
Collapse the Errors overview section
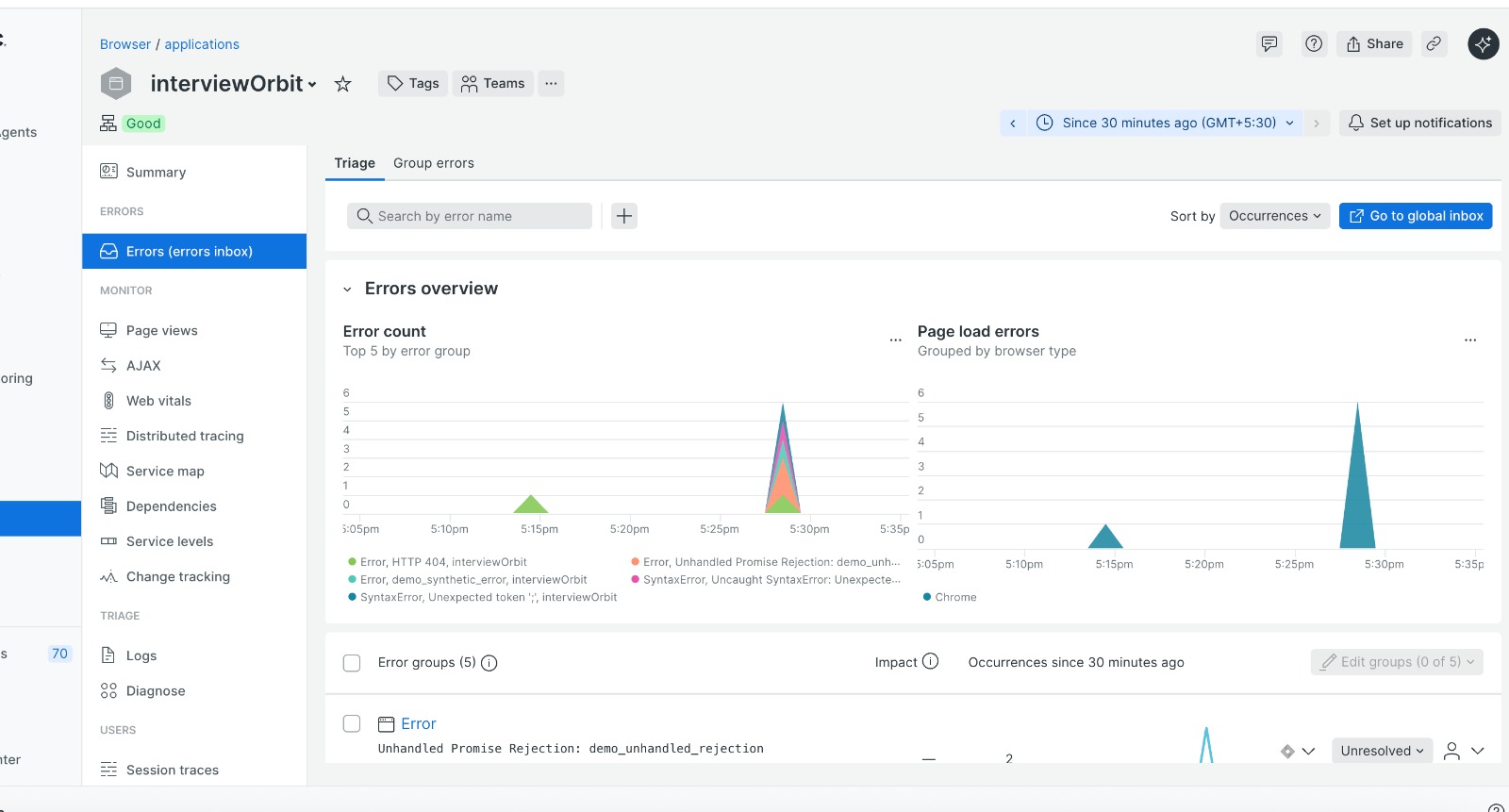tap(347, 290)
